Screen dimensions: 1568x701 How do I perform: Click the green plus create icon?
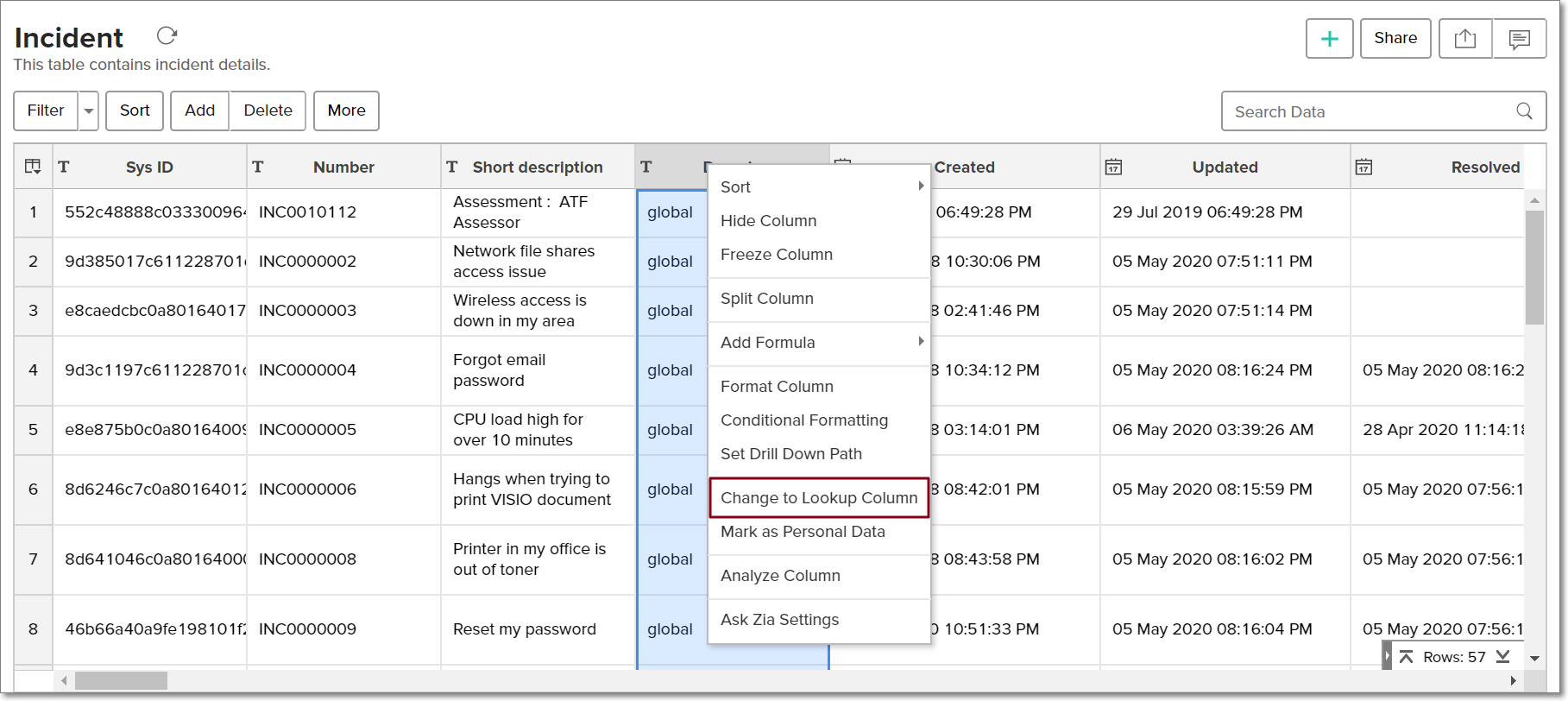click(x=1329, y=39)
